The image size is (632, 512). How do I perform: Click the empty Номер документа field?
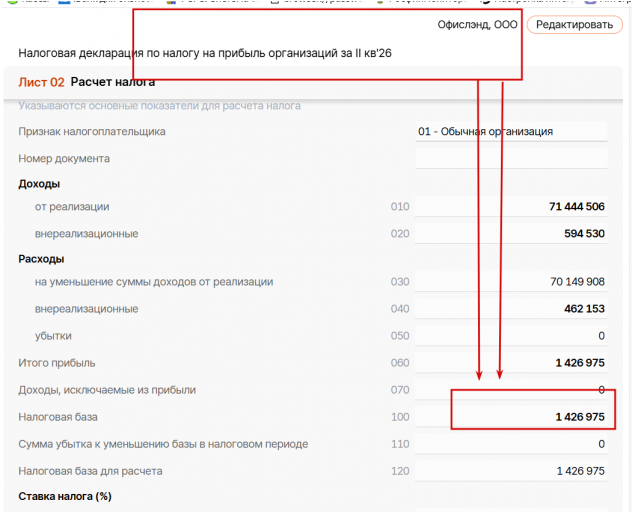(x=511, y=158)
